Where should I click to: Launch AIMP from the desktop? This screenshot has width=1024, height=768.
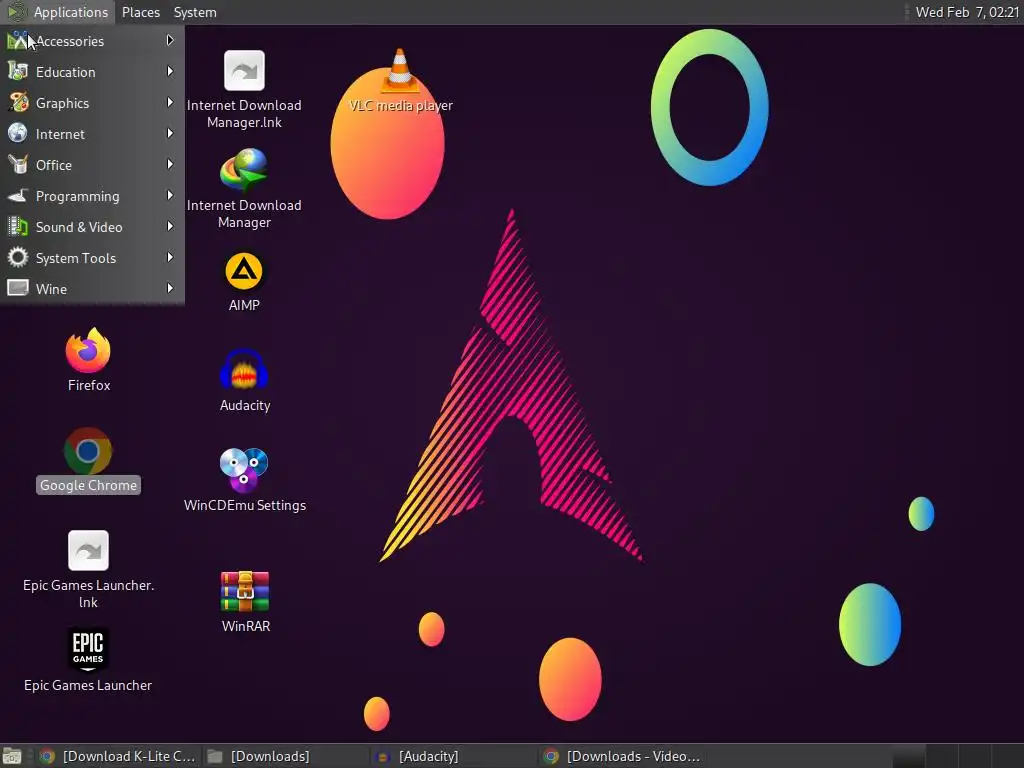244,270
